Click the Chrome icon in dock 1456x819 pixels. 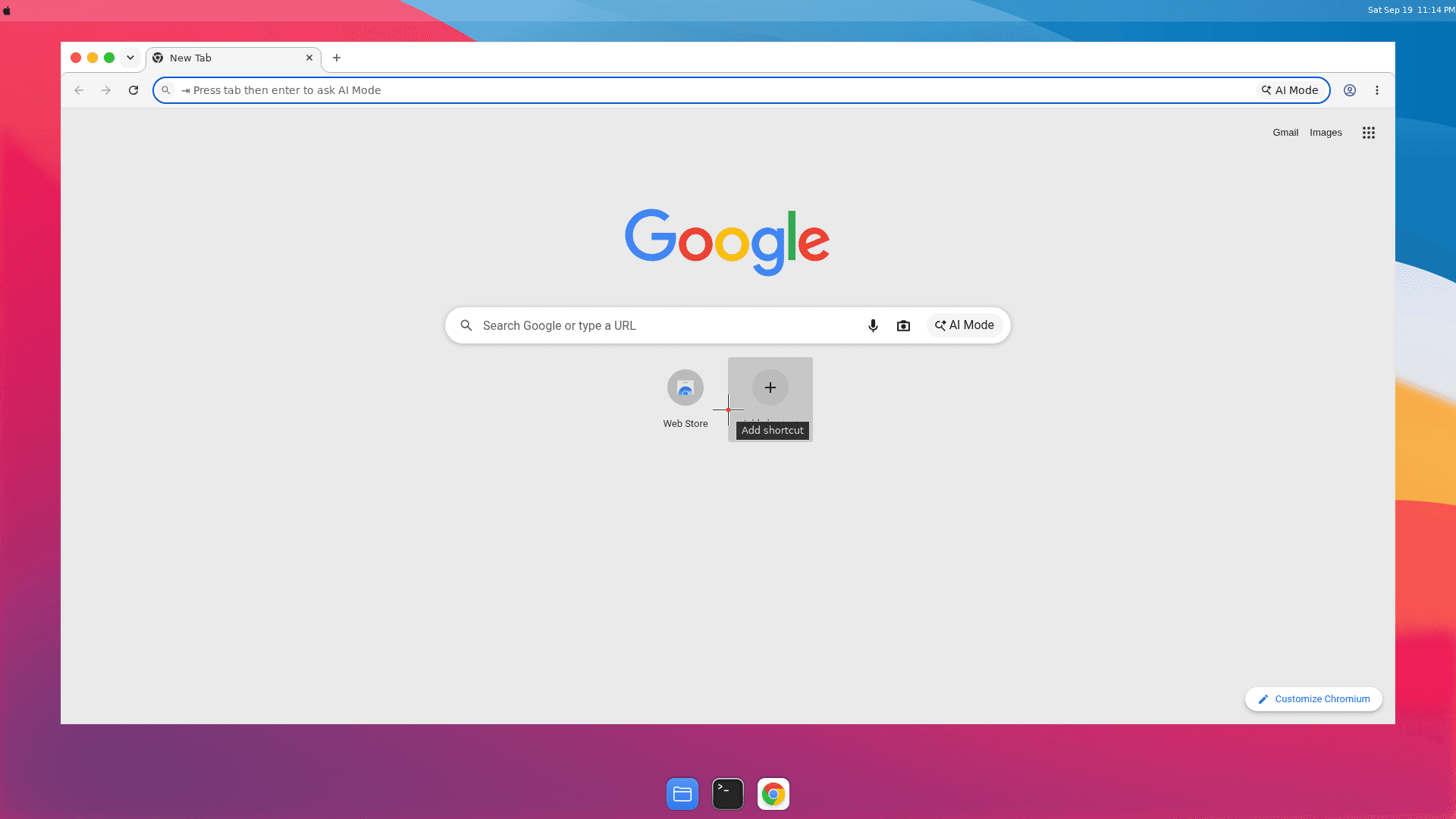[773, 794]
